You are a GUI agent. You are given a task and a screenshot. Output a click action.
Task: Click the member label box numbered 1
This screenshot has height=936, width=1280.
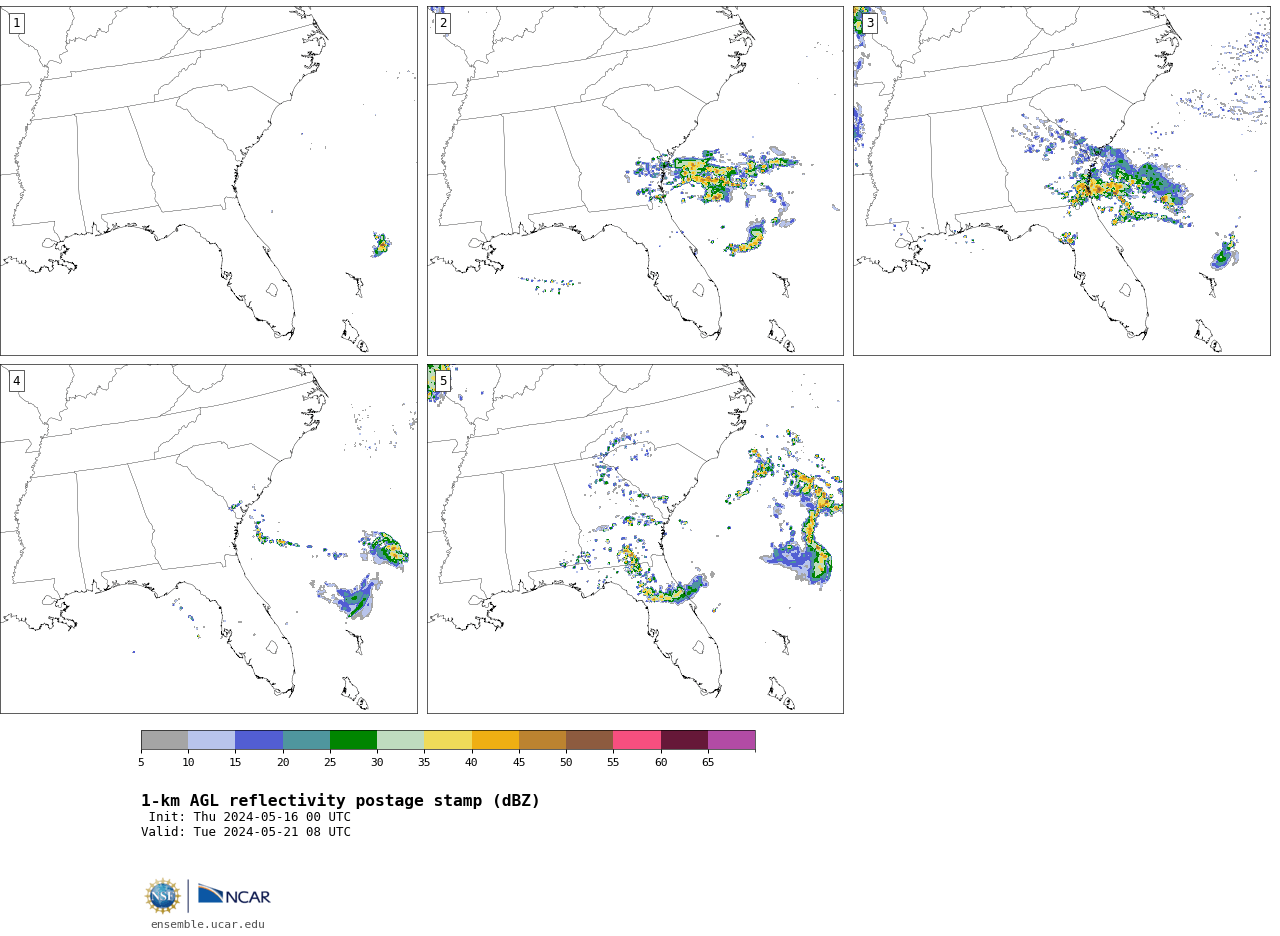click(x=16, y=23)
